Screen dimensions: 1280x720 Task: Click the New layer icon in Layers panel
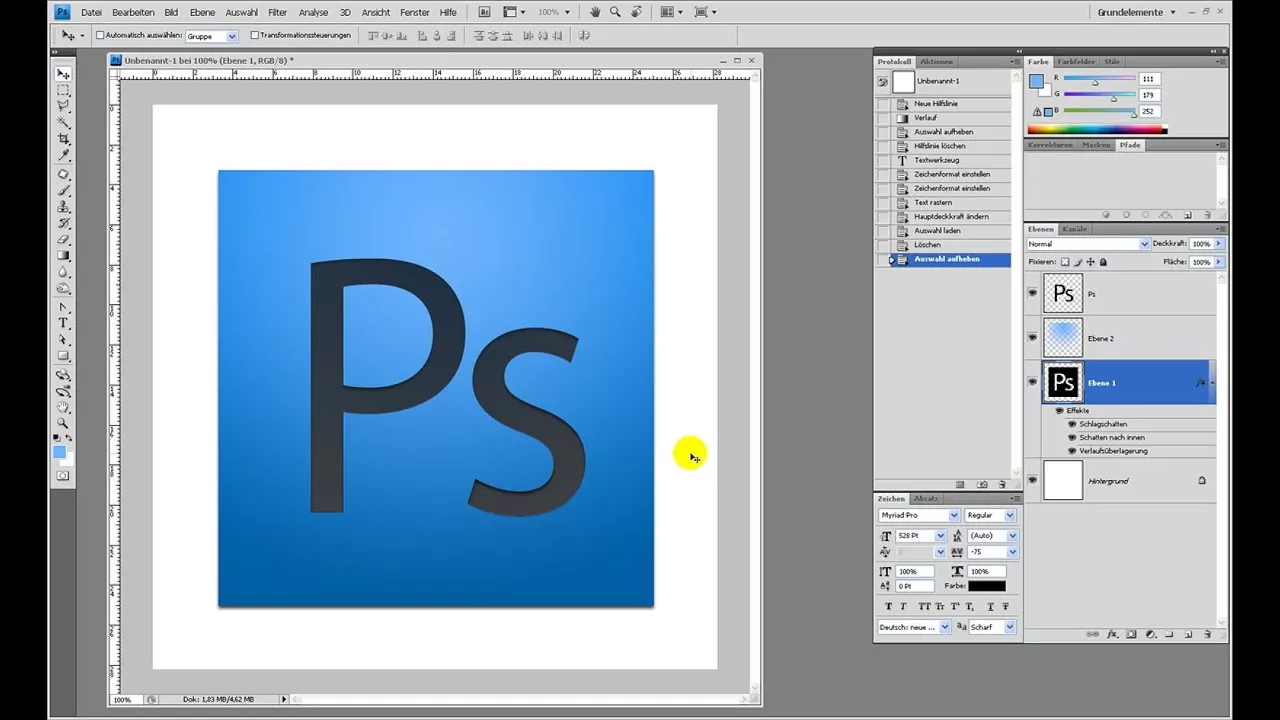point(1187,634)
